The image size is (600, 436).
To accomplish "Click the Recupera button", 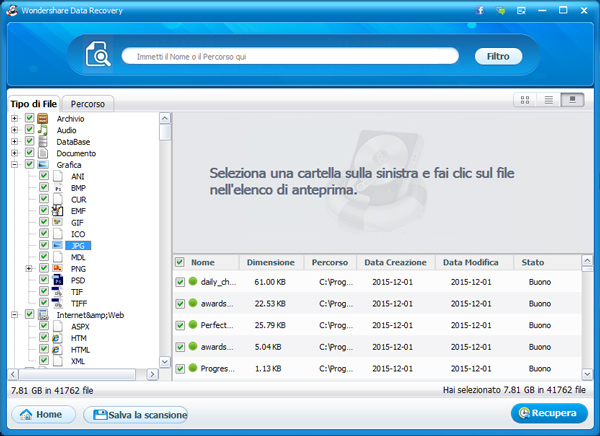I will coord(549,413).
